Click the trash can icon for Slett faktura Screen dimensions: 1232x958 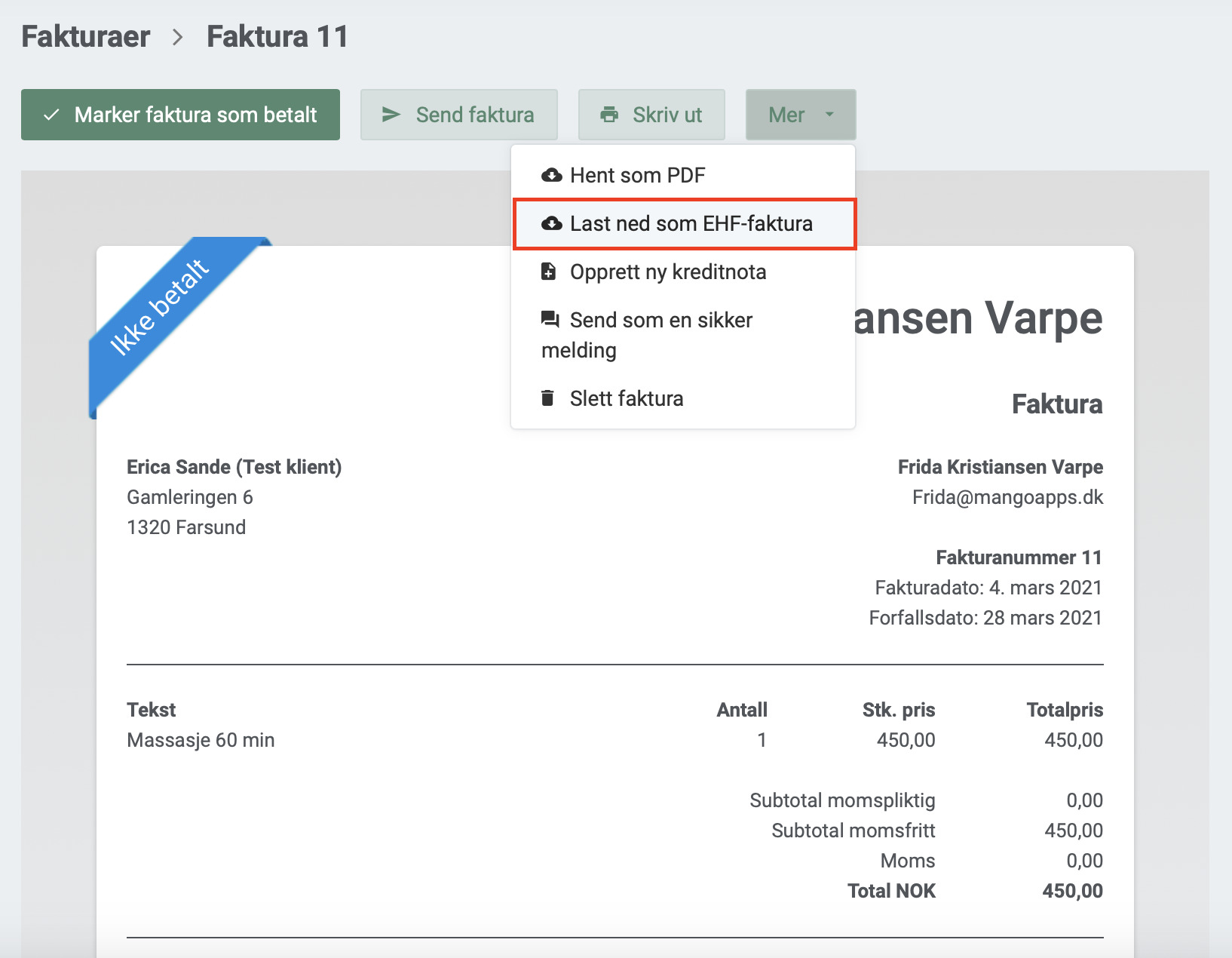548,398
